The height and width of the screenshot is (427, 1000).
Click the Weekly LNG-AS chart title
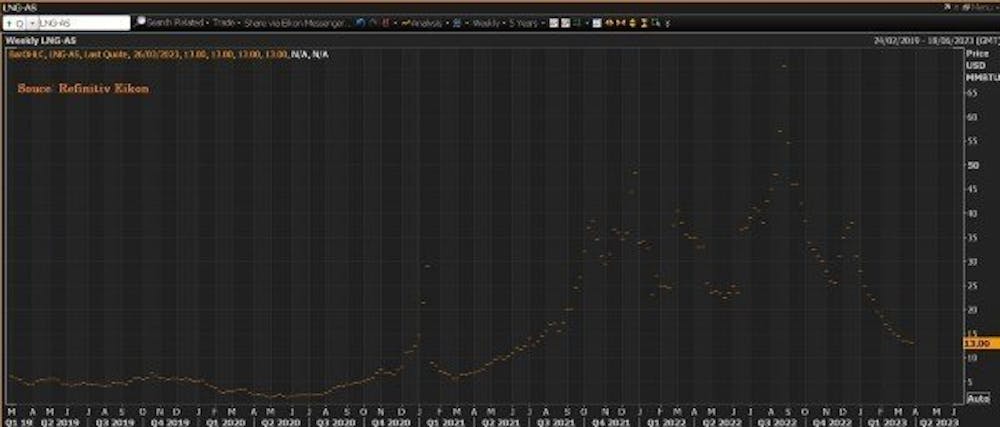pyautogui.click(x=41, y=41)
